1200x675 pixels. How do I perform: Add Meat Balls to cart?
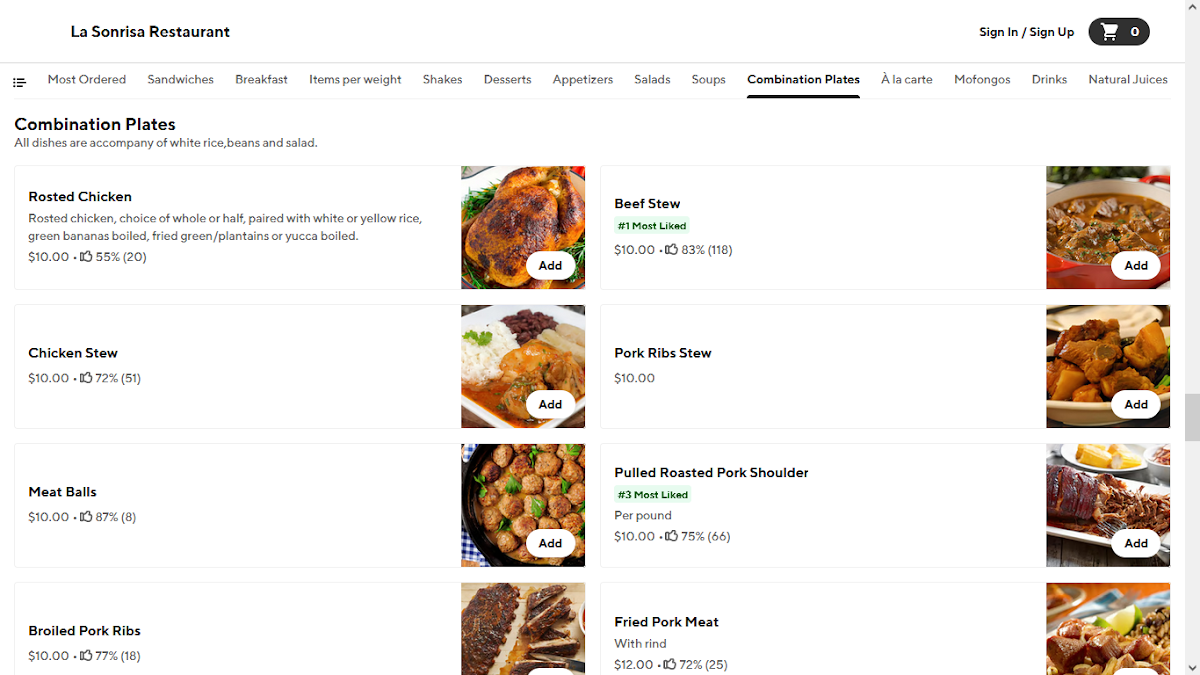click(x=550, y=544)
